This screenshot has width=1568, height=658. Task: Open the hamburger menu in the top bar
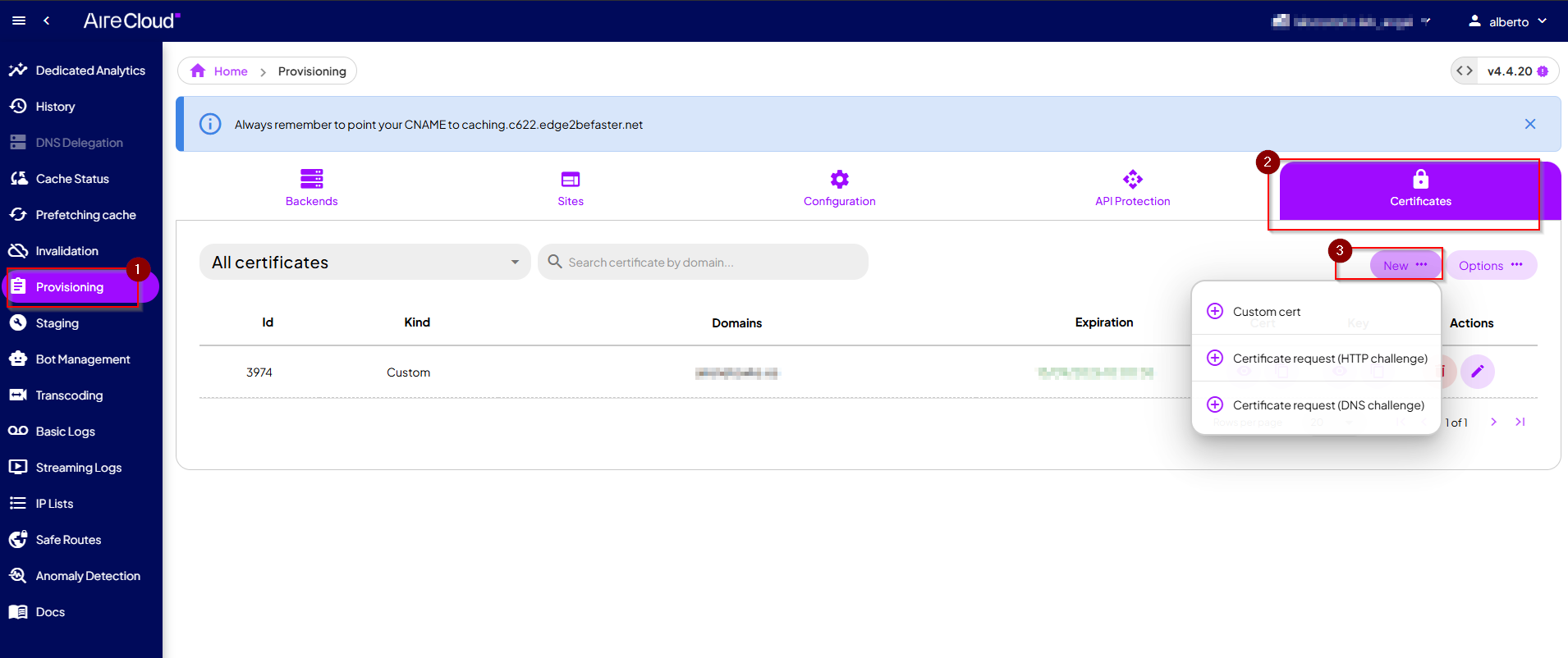[19, 21]
